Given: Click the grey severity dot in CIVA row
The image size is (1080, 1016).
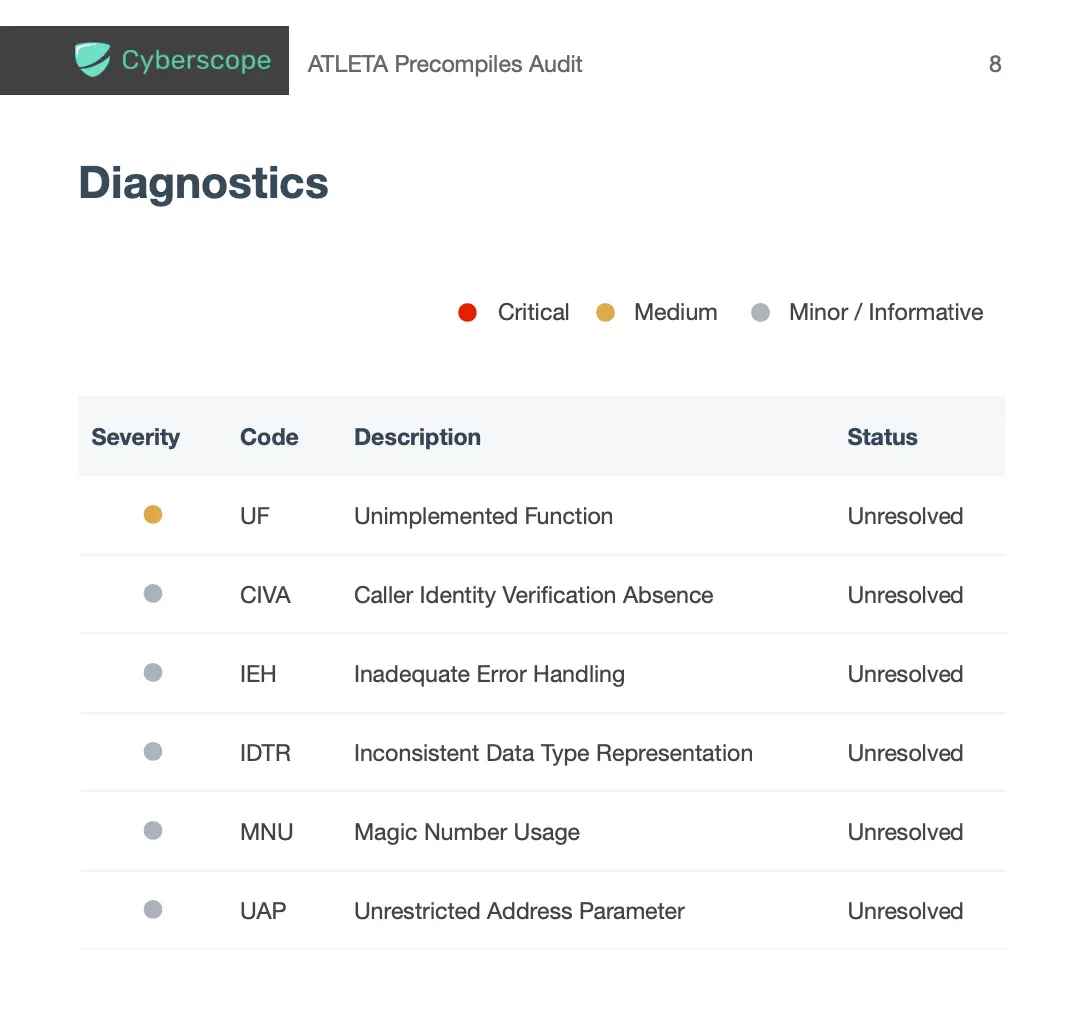Looking at the screenshot, I should pyautogui.click(x=153, y=594).
